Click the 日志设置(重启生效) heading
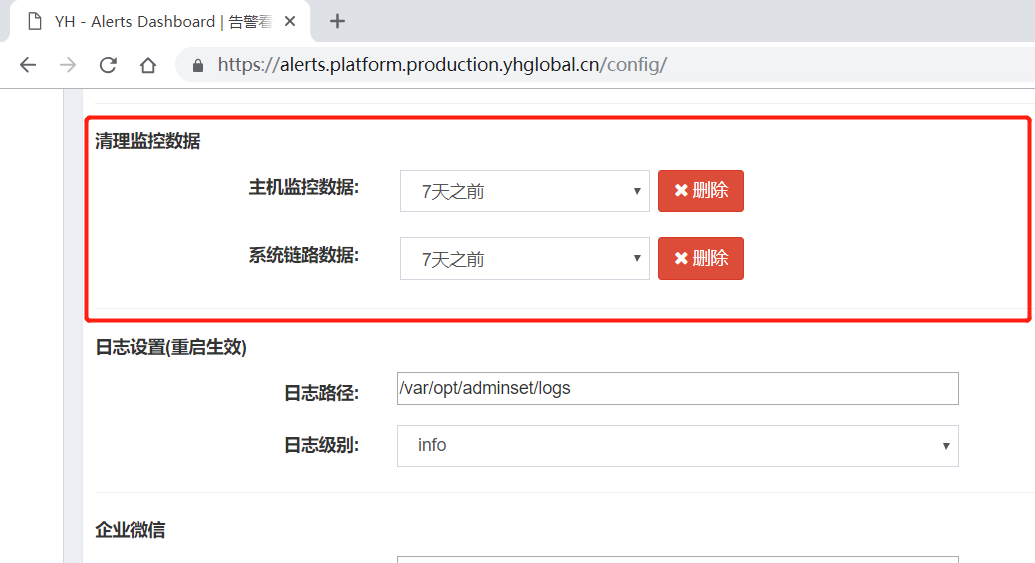 [171, 347]
